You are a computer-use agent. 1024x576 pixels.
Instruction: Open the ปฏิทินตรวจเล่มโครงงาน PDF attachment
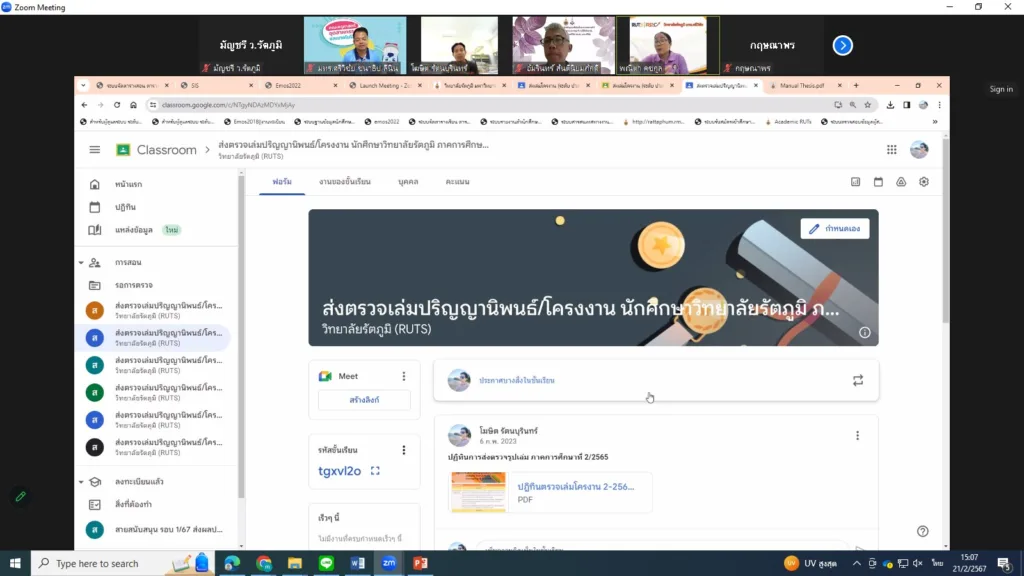point(550,492)
